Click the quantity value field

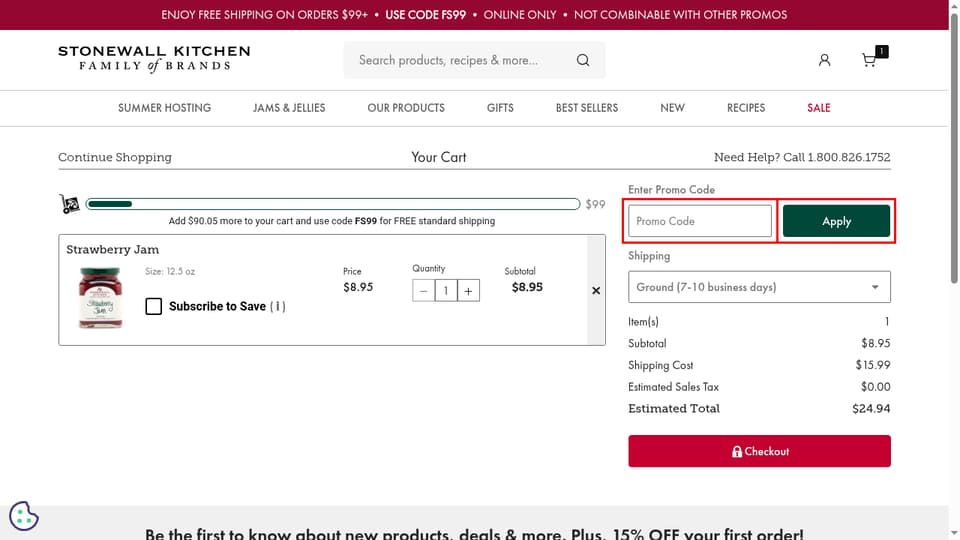446,291
